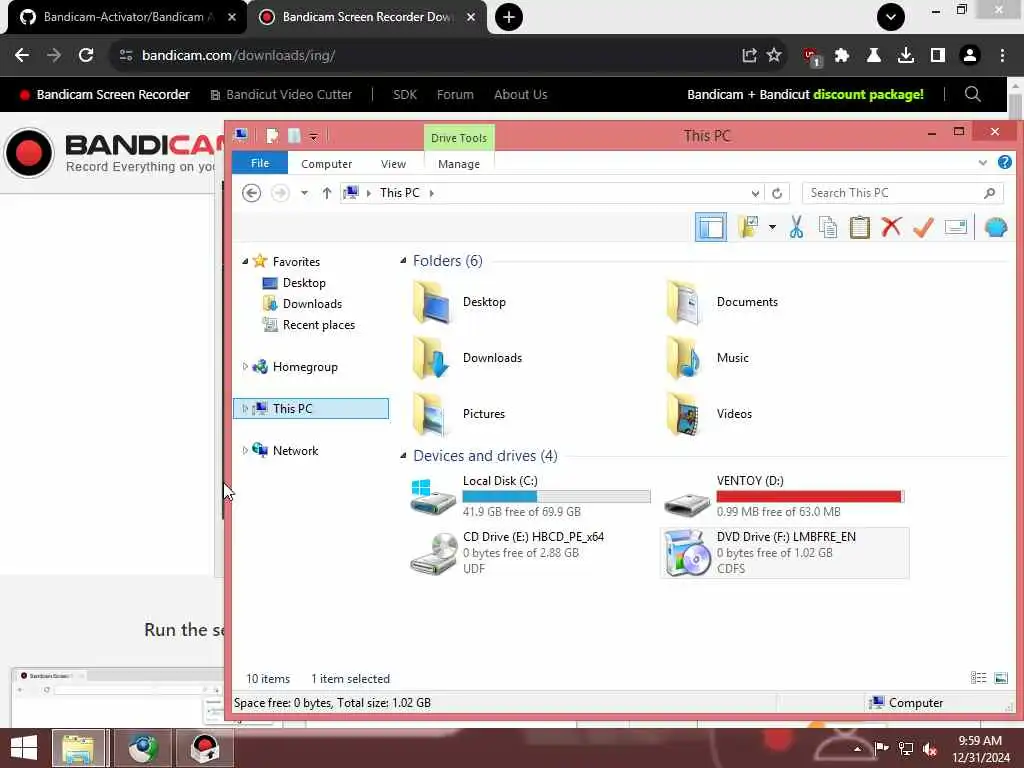Open Bandicam from the taskbar
Screen dimensions: 1024x768
pyautogui.click(x=204, y=748)
